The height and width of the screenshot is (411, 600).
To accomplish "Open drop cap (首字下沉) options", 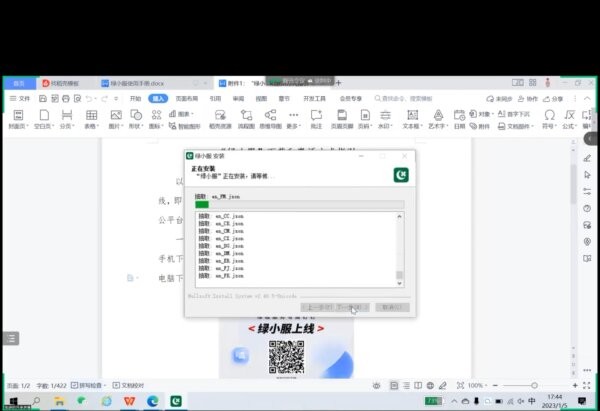I will pos(514,114).
